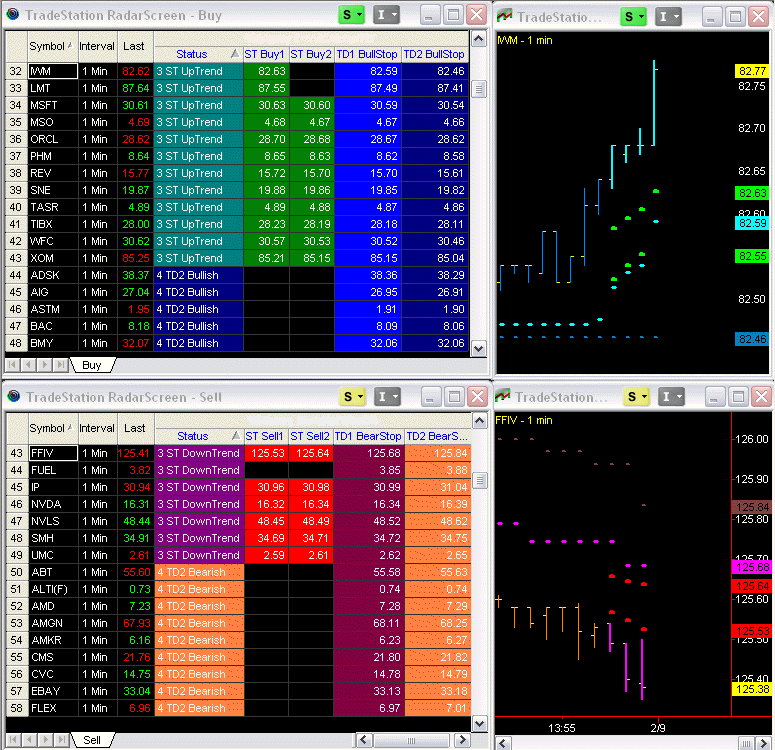Select MMM symbol cell in Buy window

pyautogui.click(x=53, y=71)
